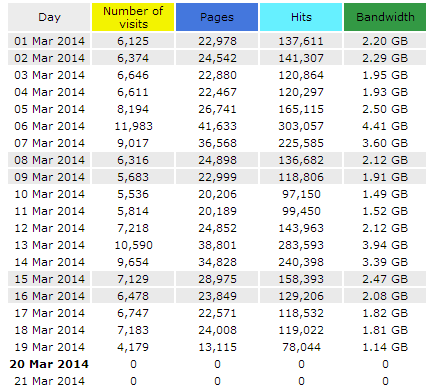Viewport: 428px width, 387px height.
Task: Click the 303,057 hits cell
Action: 301,126
